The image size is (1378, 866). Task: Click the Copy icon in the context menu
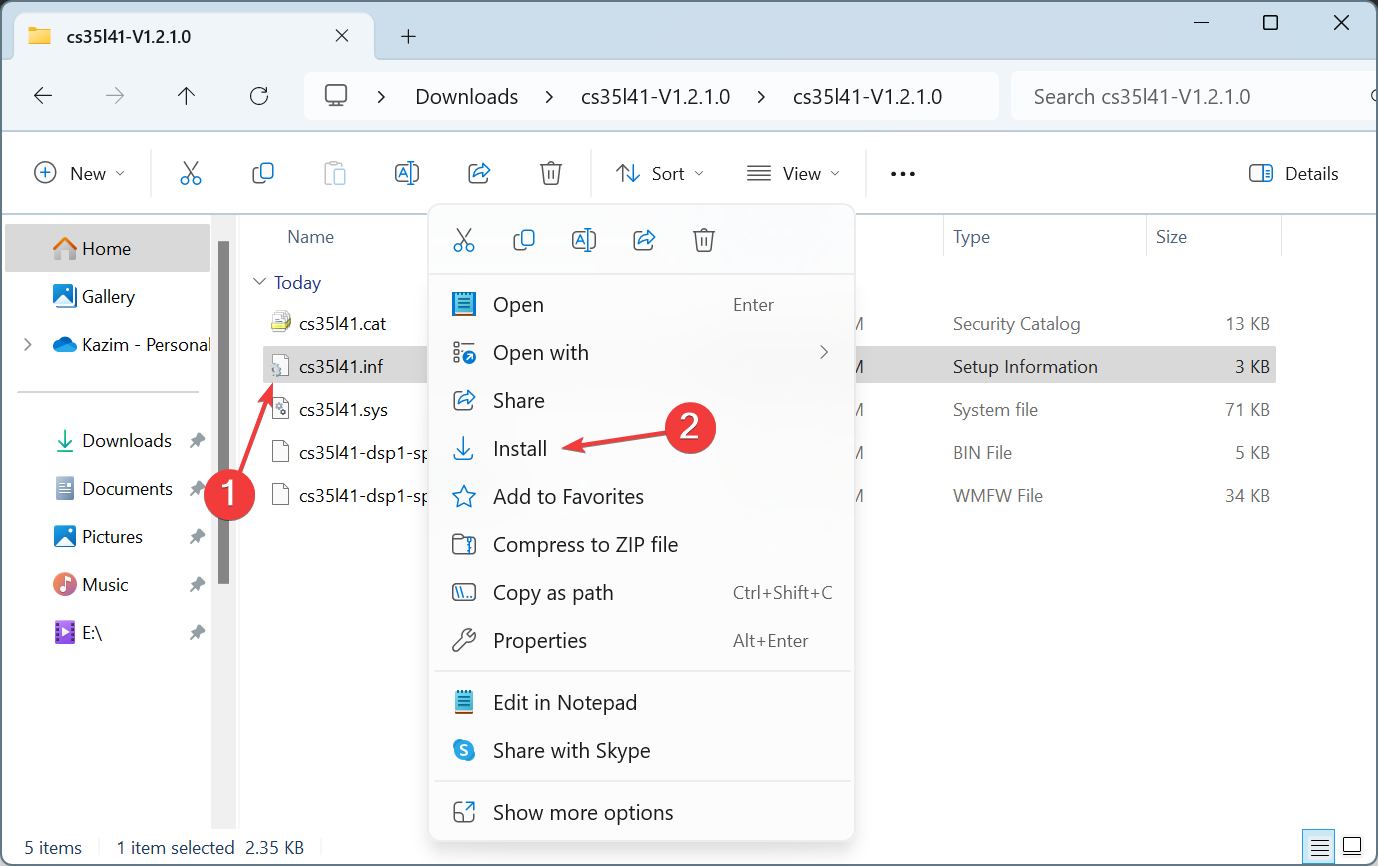pyautogui.click(x=524, y=240)
